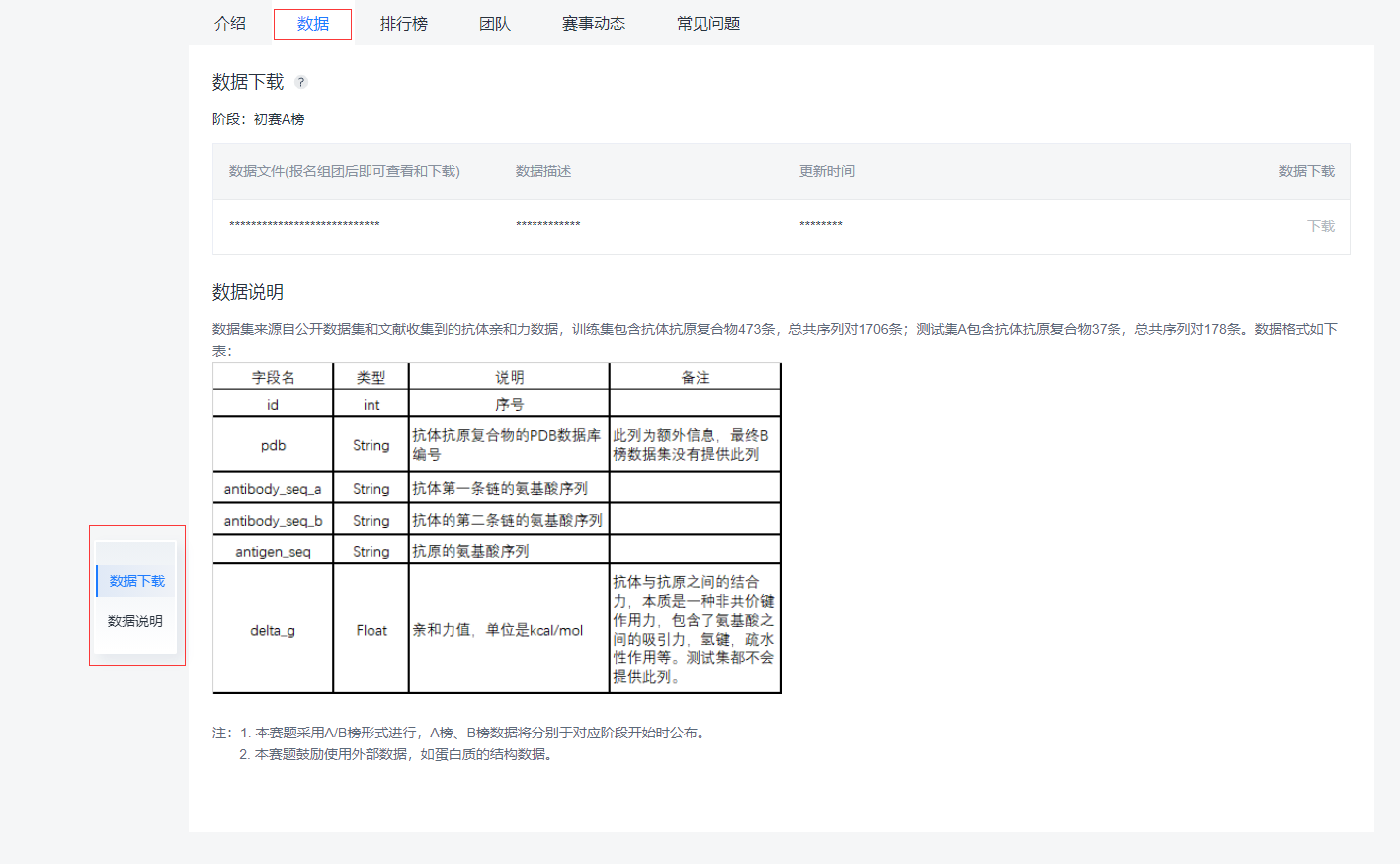This screenshot has width=1400, height=864.
Task: Click the pdb remark about B榜数据集
Action: point(696,445)
